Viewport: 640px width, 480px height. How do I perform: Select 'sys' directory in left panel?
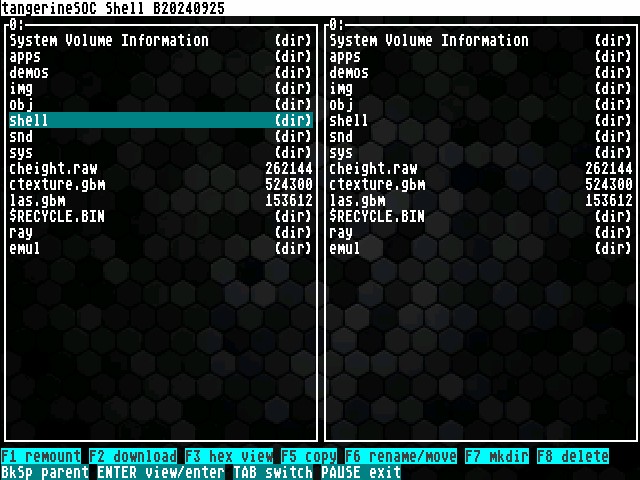[161, 152]
